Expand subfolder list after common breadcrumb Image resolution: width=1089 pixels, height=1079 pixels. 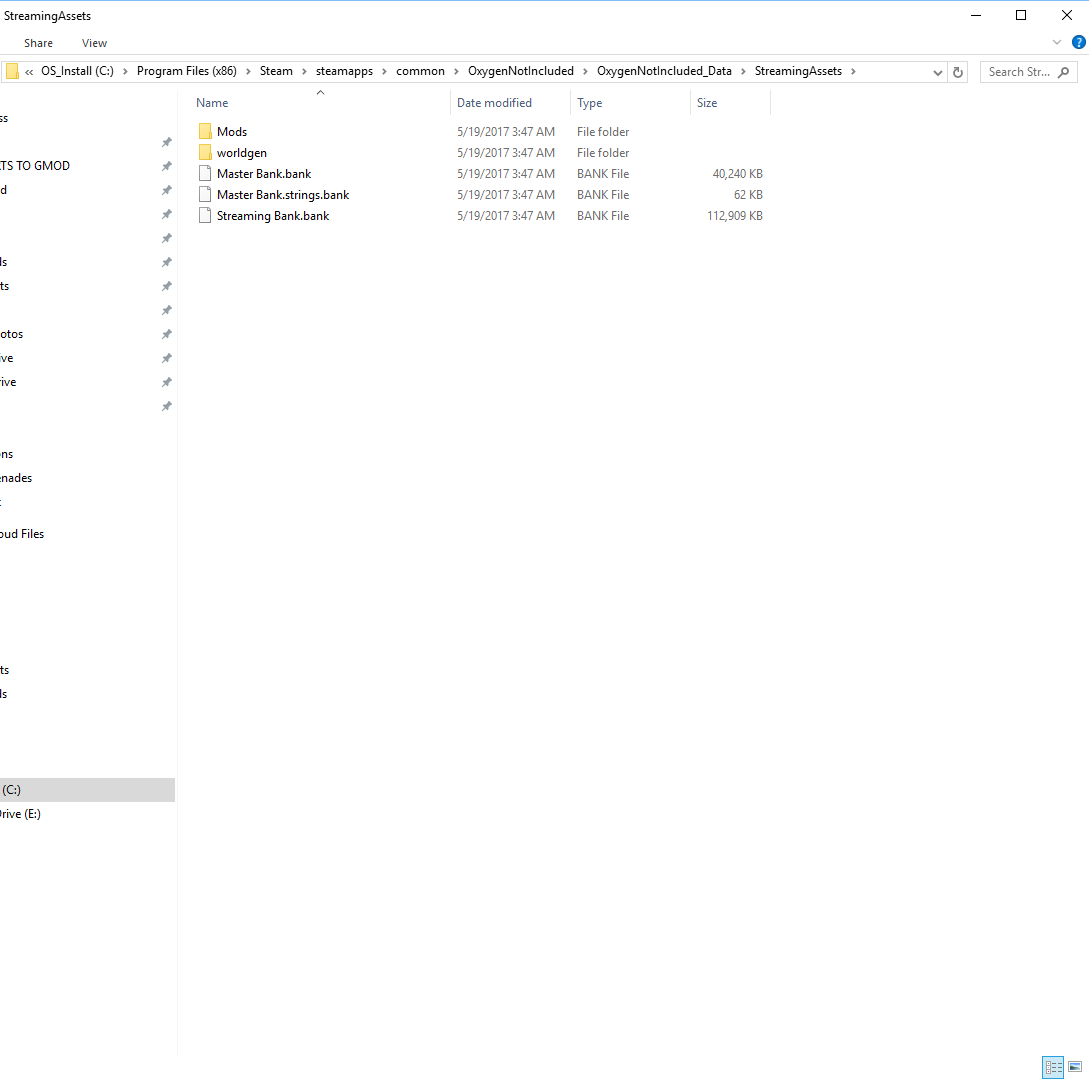pyautogui.click(x=456, y=71)
